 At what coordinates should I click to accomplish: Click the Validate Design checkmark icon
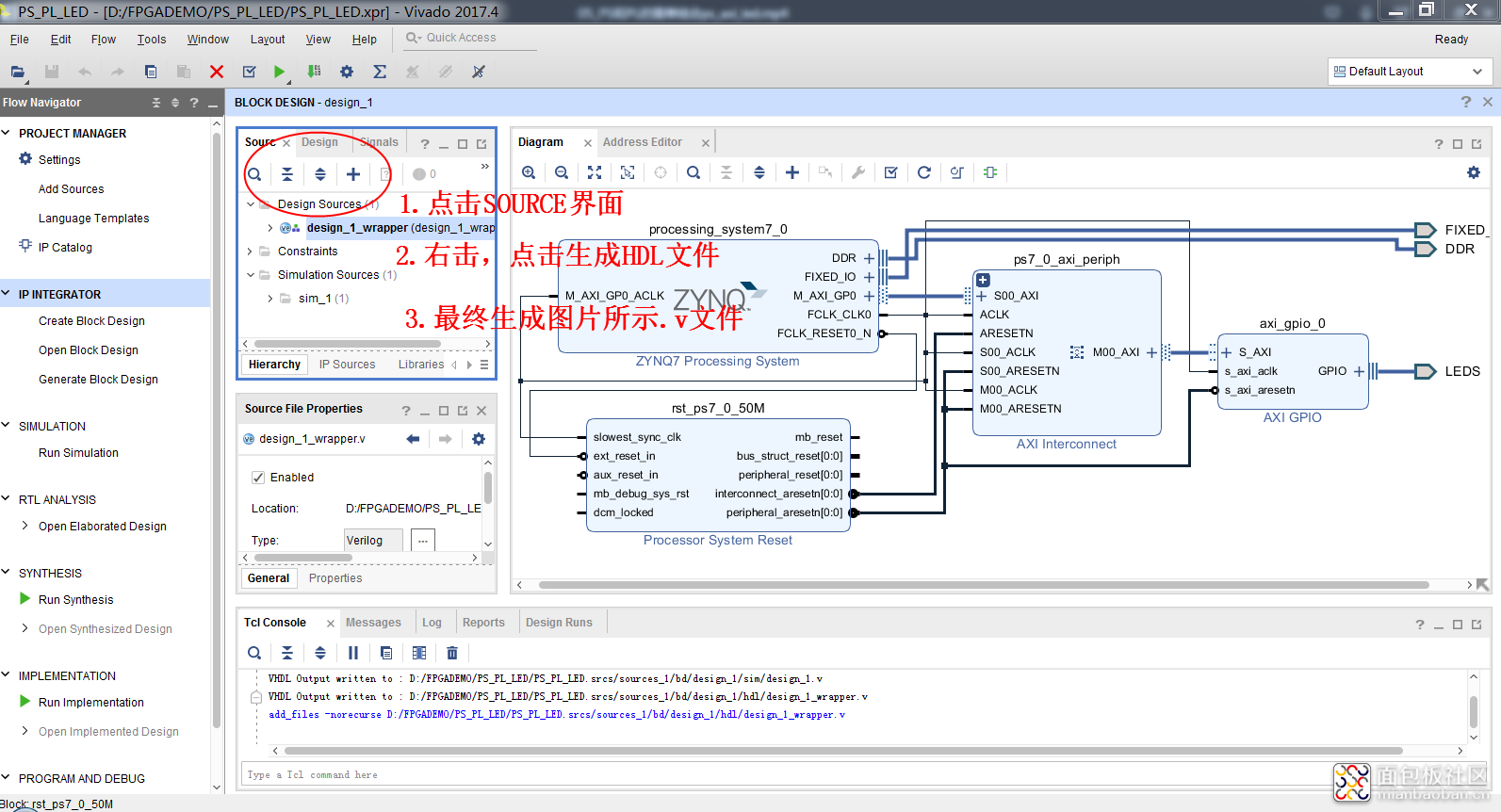[x=891, y=172]
